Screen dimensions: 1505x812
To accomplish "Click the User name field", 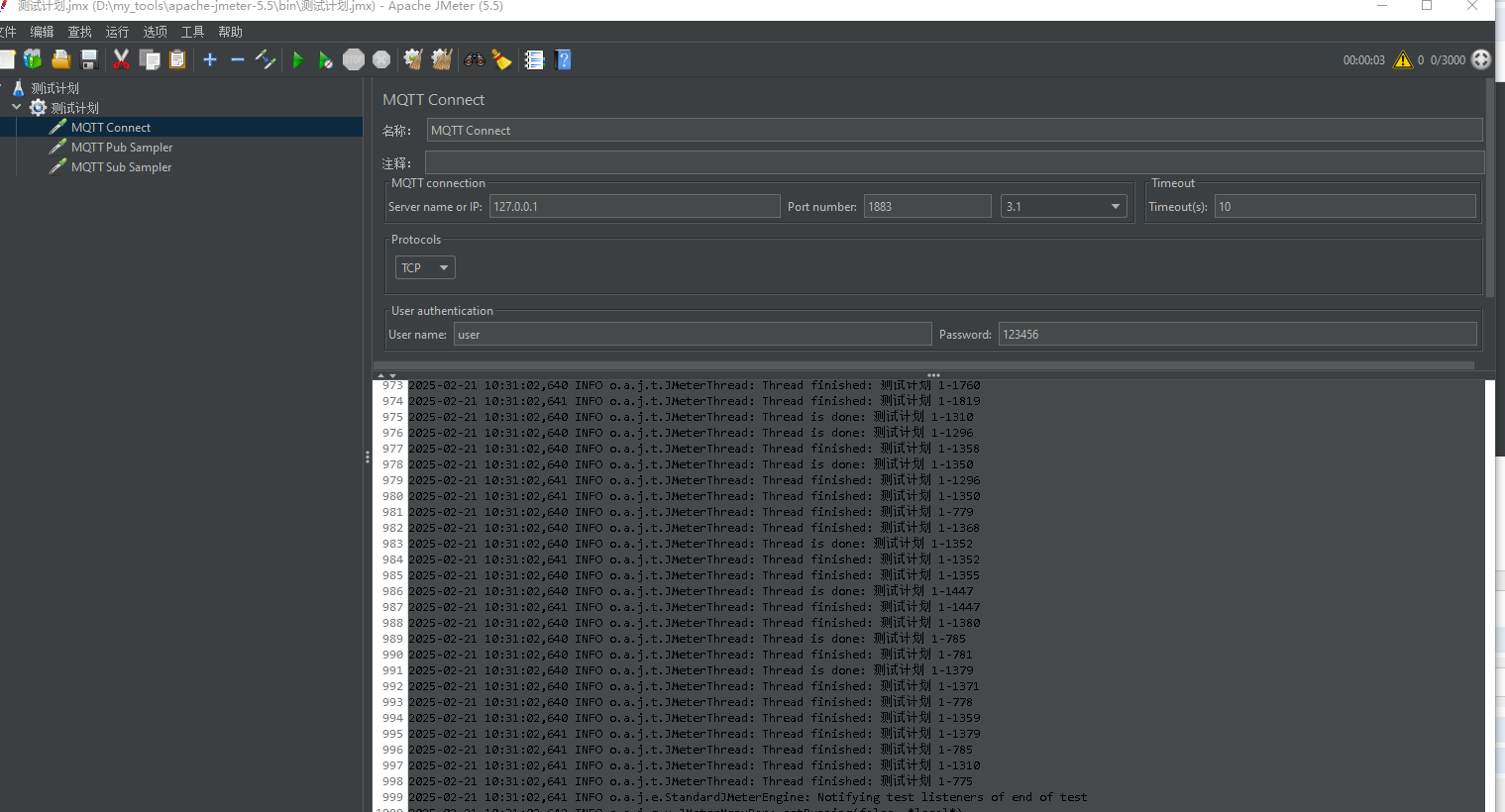I will 693,334.
